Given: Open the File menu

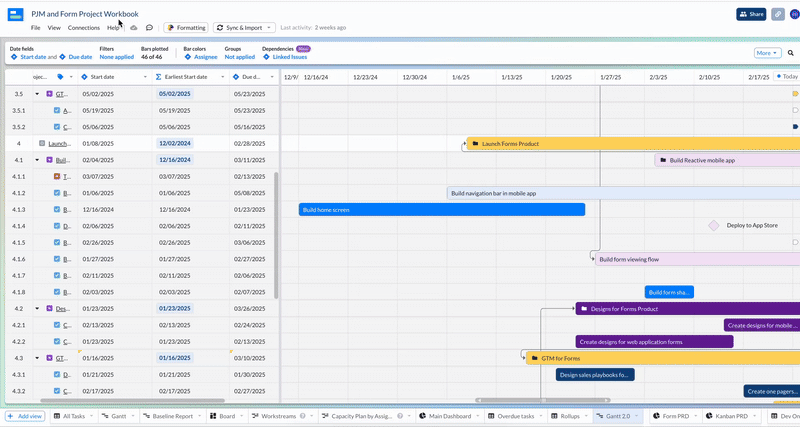Looking at the screenshot, I should coord(35,28).
